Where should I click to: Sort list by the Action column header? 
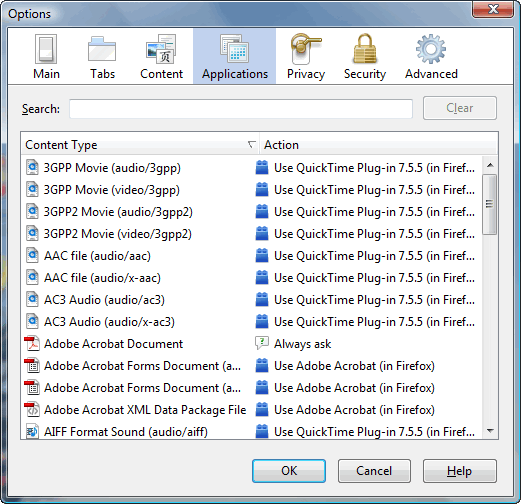tap(378, 145)
